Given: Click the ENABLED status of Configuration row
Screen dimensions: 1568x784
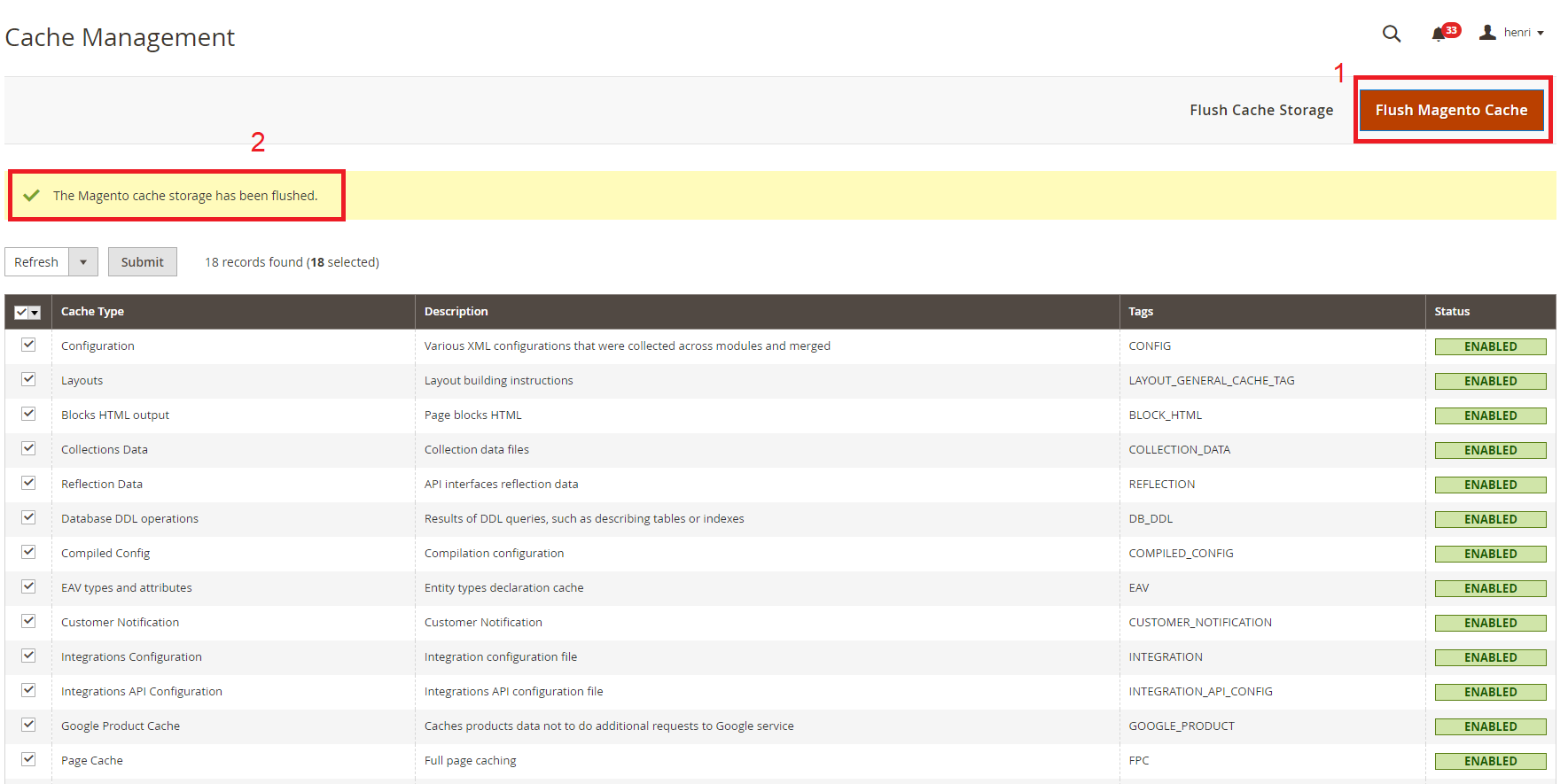Looking at the screenshot, I should pyautogui.click(x=1491, y=346).
